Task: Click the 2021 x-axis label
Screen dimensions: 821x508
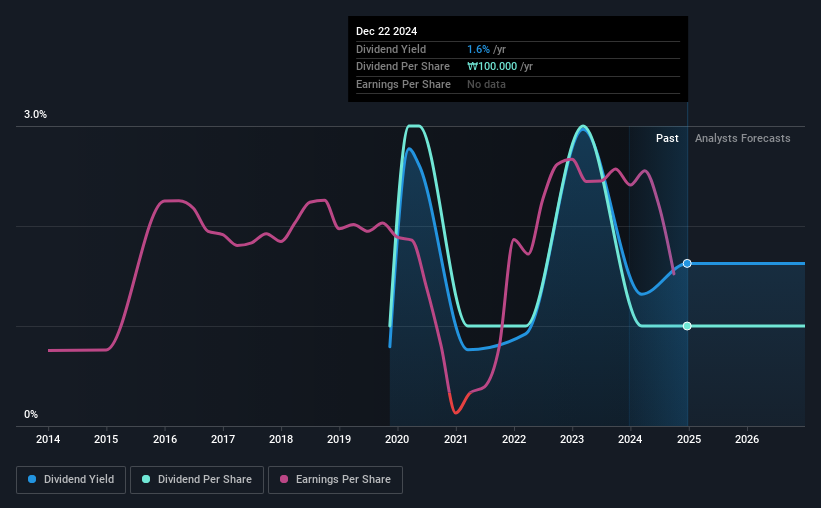Action: tap(456, 439)
